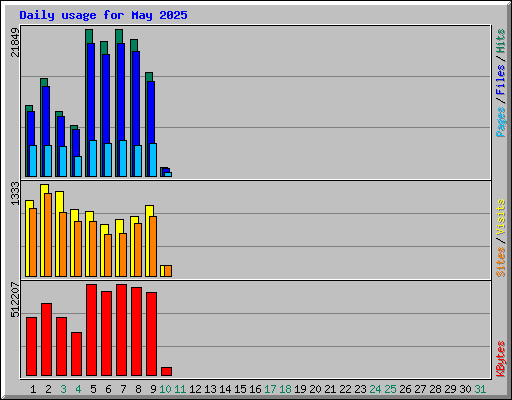Click day 29 label on x-axis
512x400 pixels.
pyautogui.click(x=450, y=389)
